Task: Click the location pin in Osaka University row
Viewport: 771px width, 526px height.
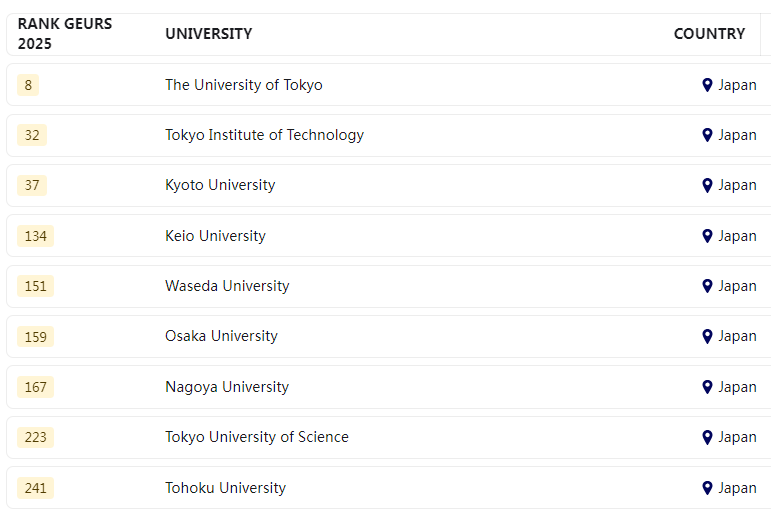Action: [707, 336]
